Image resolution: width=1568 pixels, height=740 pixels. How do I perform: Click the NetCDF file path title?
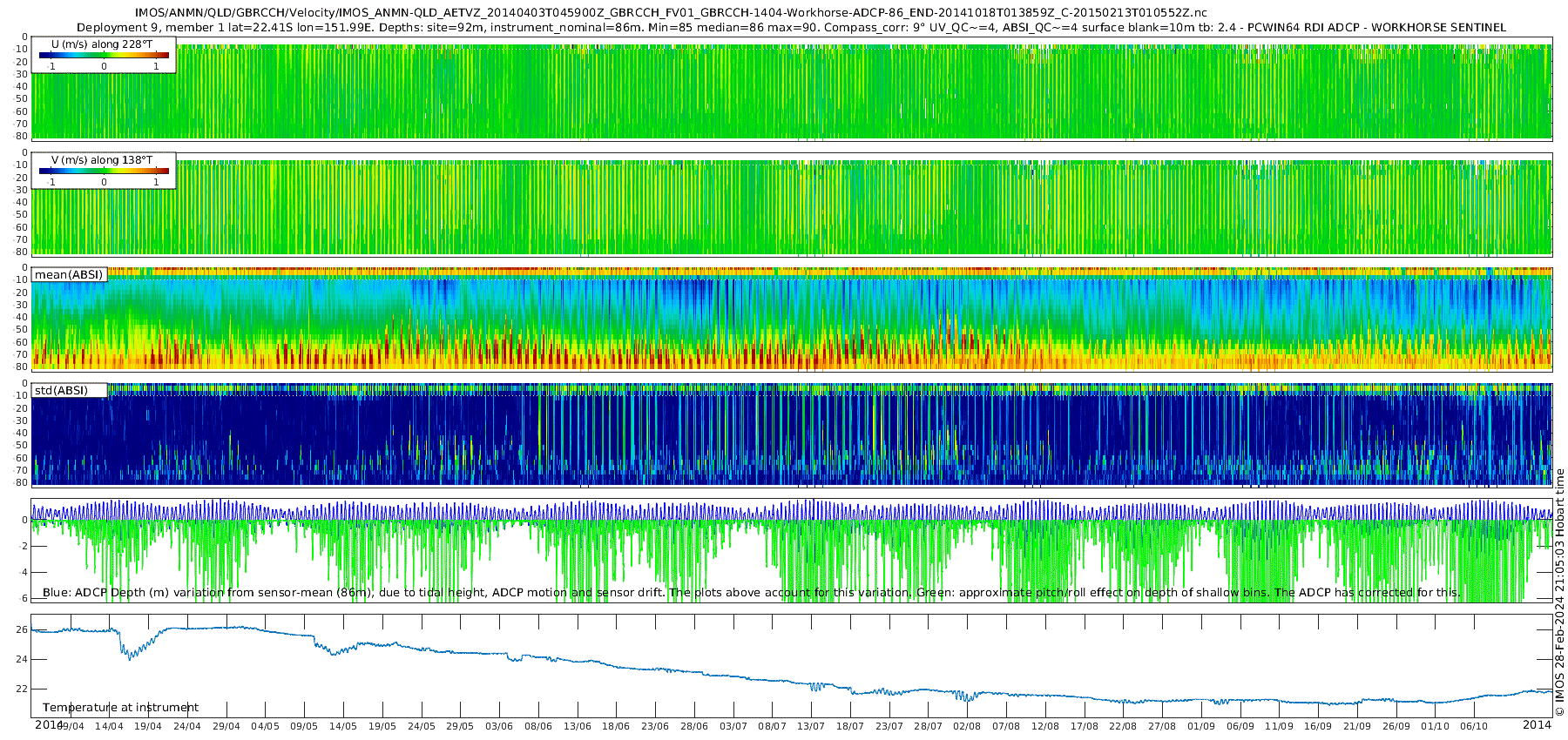pos(671,13)
